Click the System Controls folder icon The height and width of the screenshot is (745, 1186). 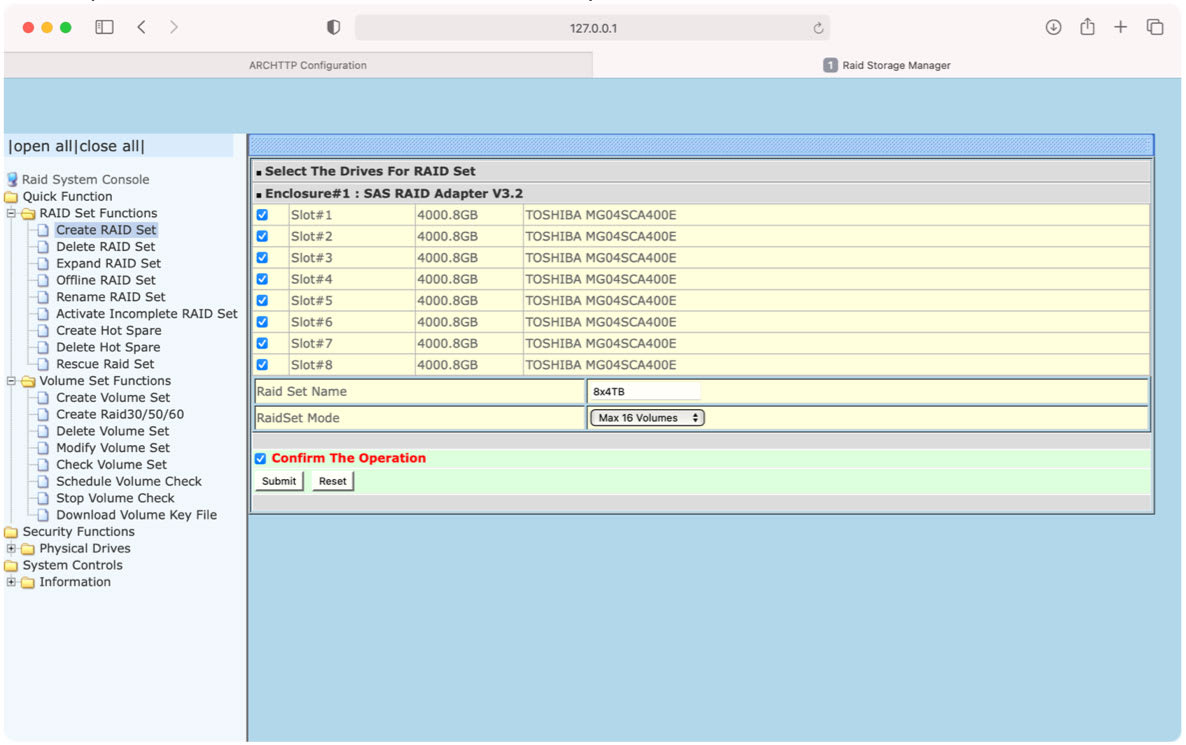tap(11, 565)
